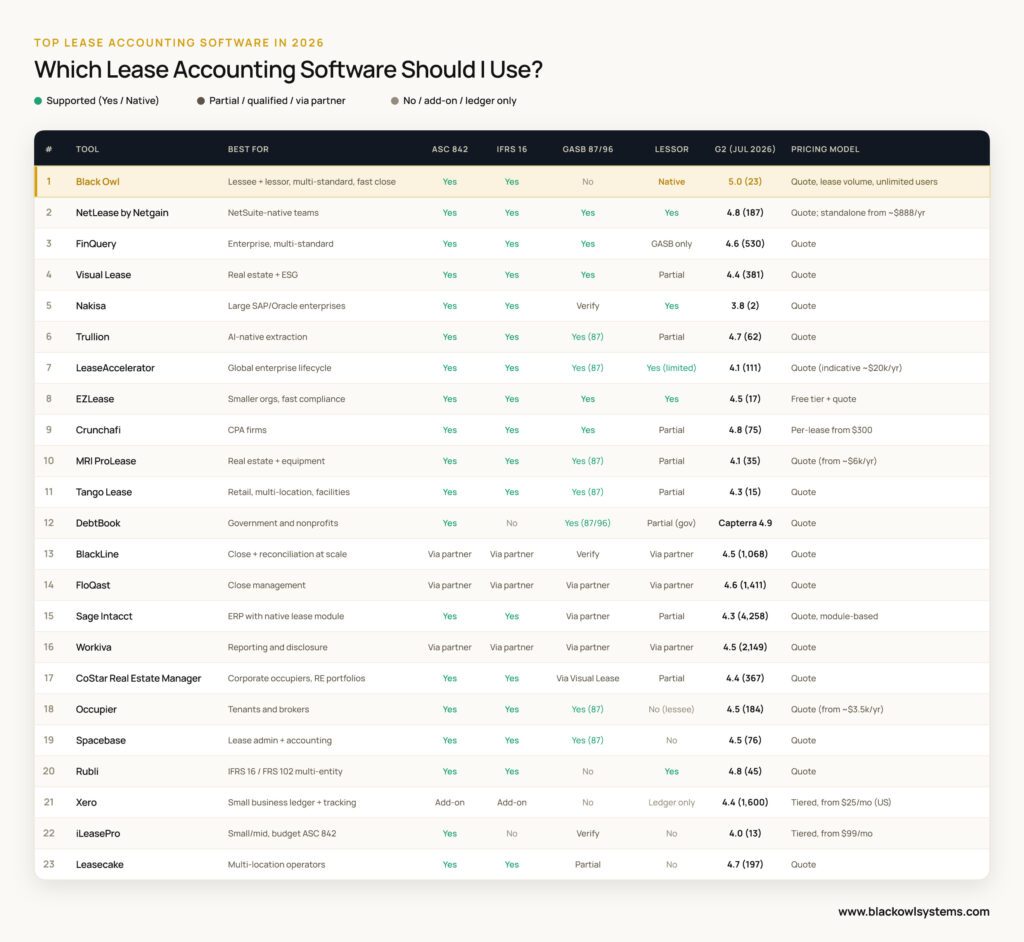The image size is (1024, 942).
Task: Click the 'Capterra 4.9' rating cell
Action: point(745,523)
